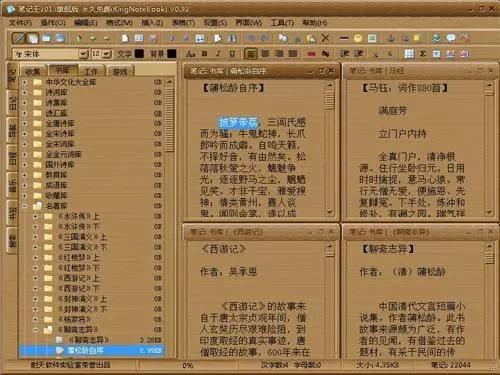Viewport: 500px width, 375px height.
Task: Expand the 《杨家将》 node
Action: click(35, 319)
